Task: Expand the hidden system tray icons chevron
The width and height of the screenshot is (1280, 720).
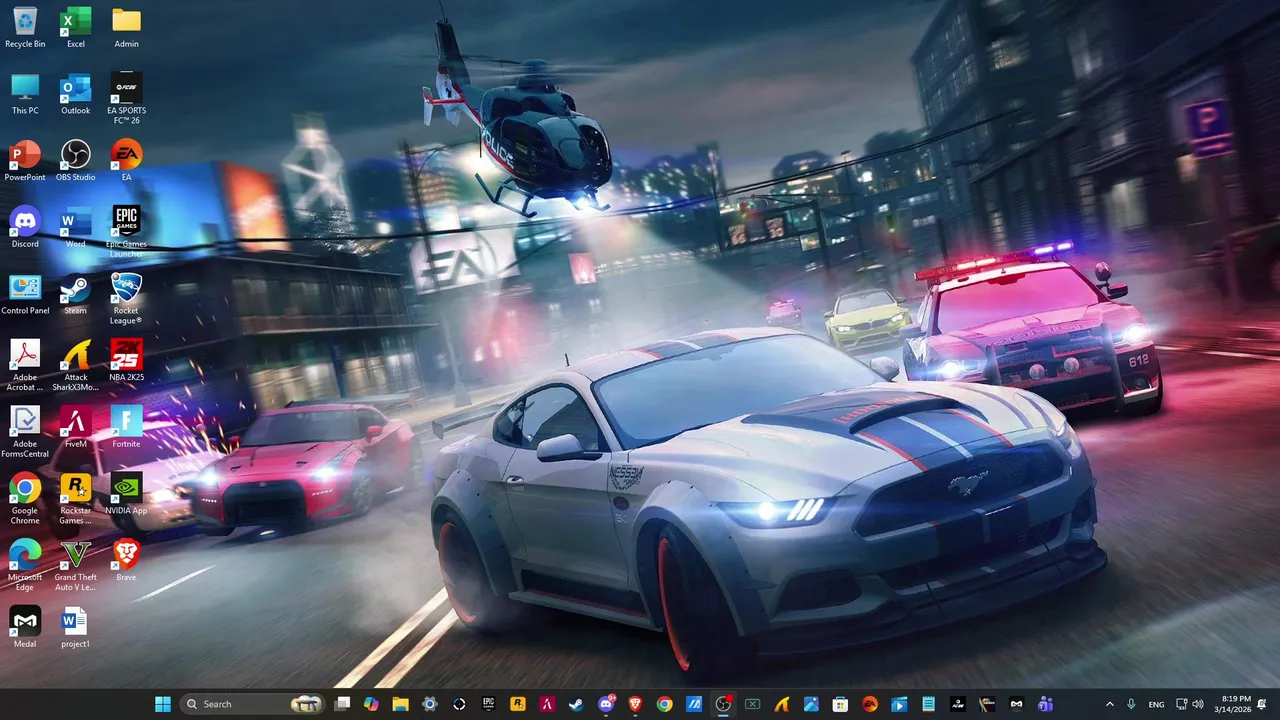Action: pyautogui.click(x=1109, y=704)
